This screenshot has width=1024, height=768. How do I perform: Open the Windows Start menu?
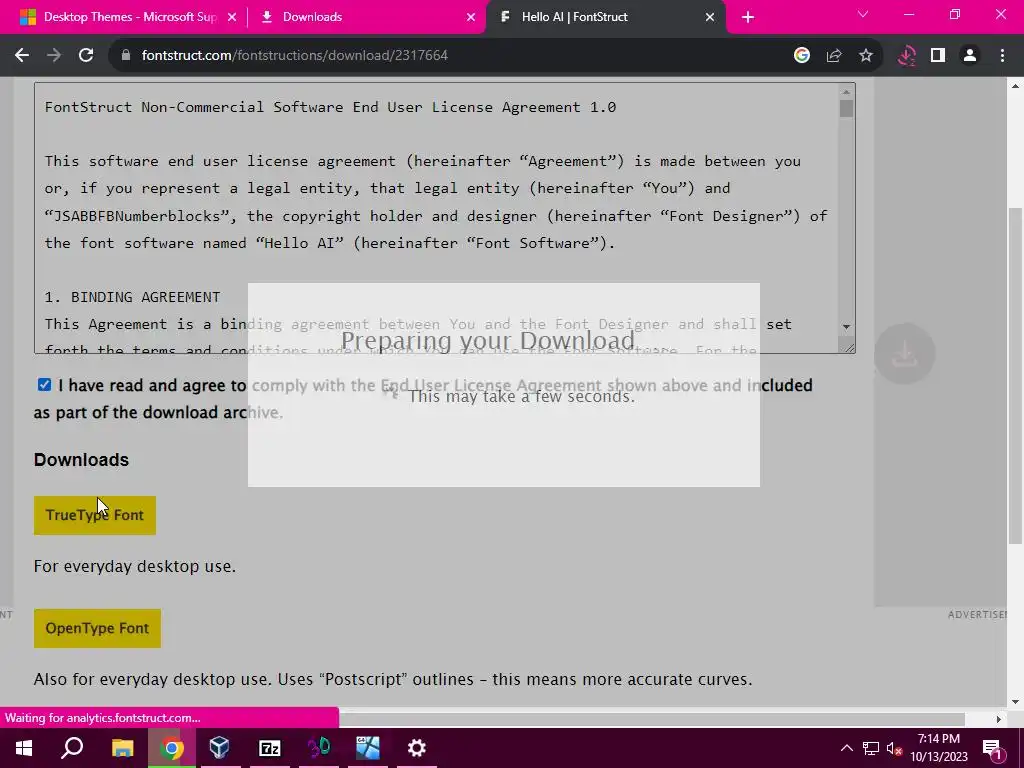click(24, 748)
